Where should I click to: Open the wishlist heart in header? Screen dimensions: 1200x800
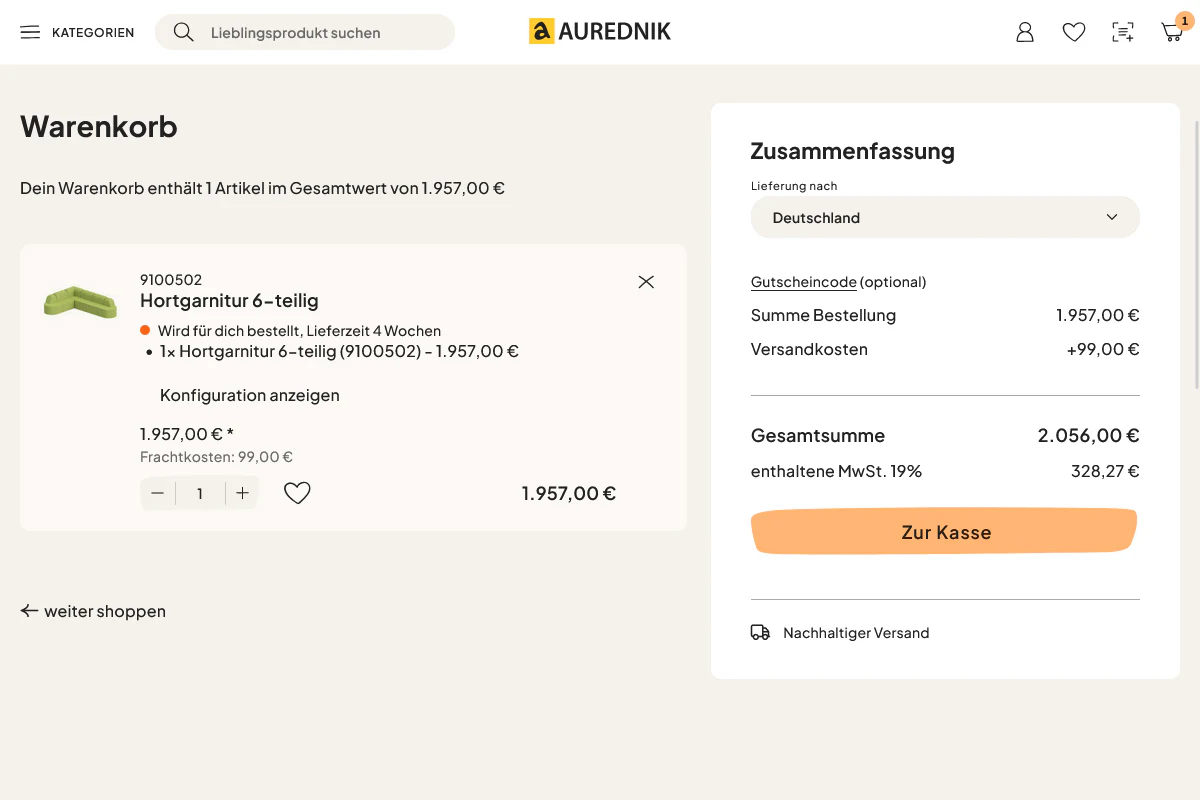[x=1074, y=32]
